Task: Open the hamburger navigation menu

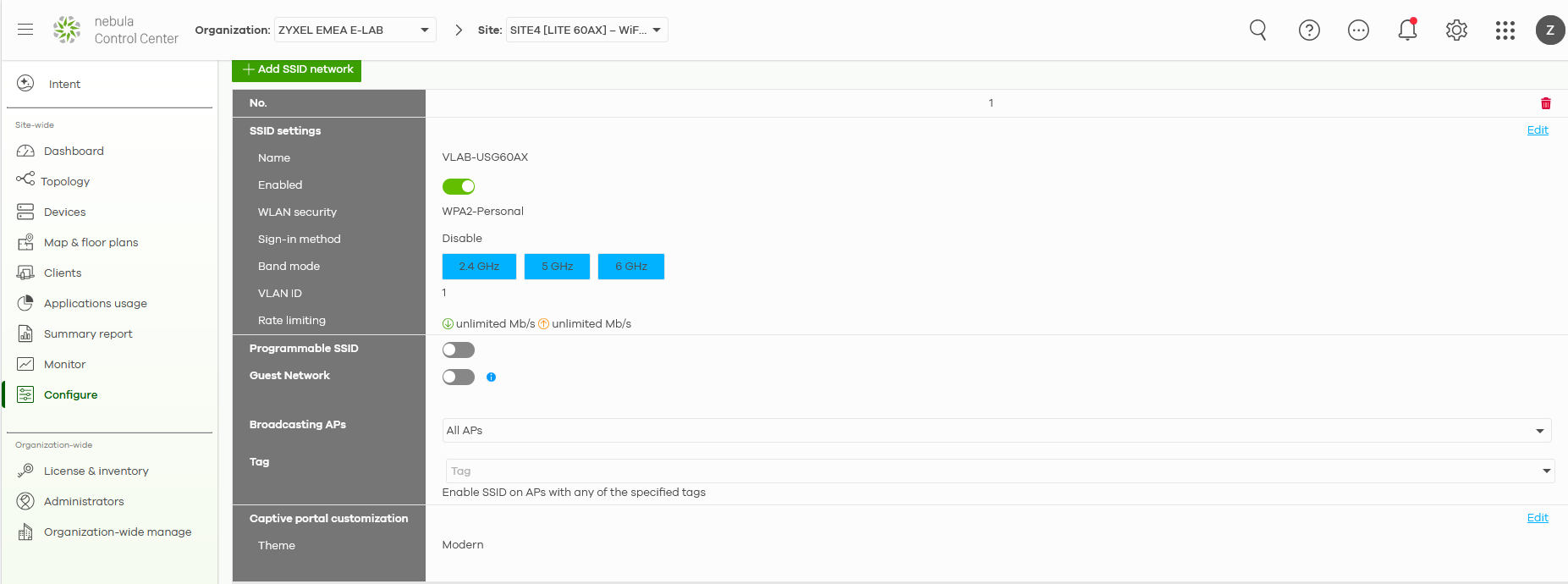Action: click(25, 30)
